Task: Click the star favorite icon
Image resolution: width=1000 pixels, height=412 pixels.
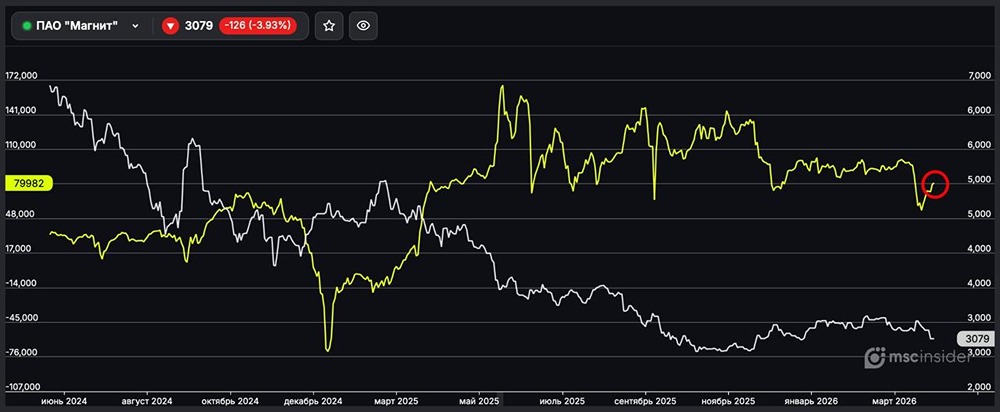Action: 329,26
